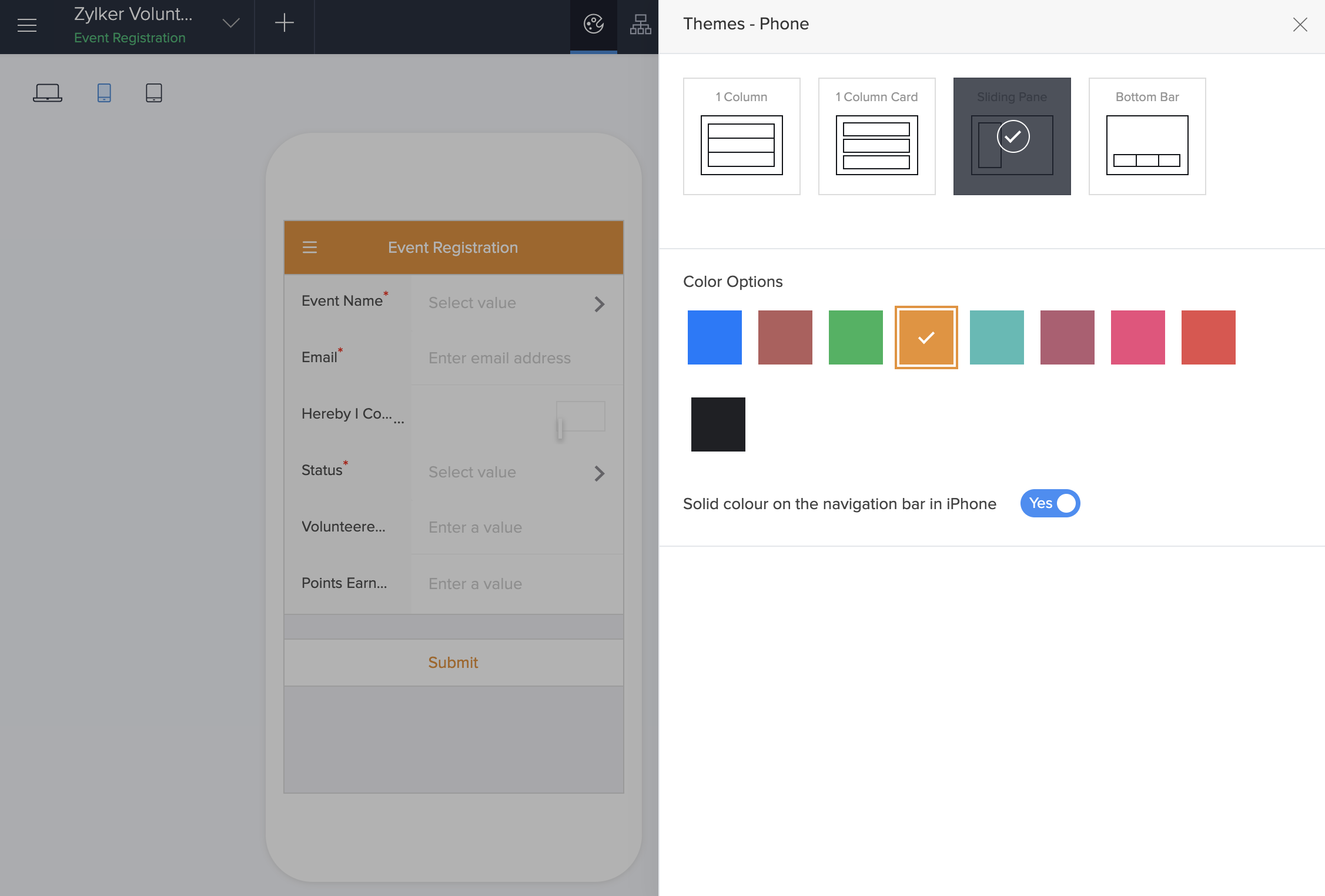Click the add new component plus icon
Image resolution: width=1325 pixels, height=896 pixels.
tap(284, 24)
